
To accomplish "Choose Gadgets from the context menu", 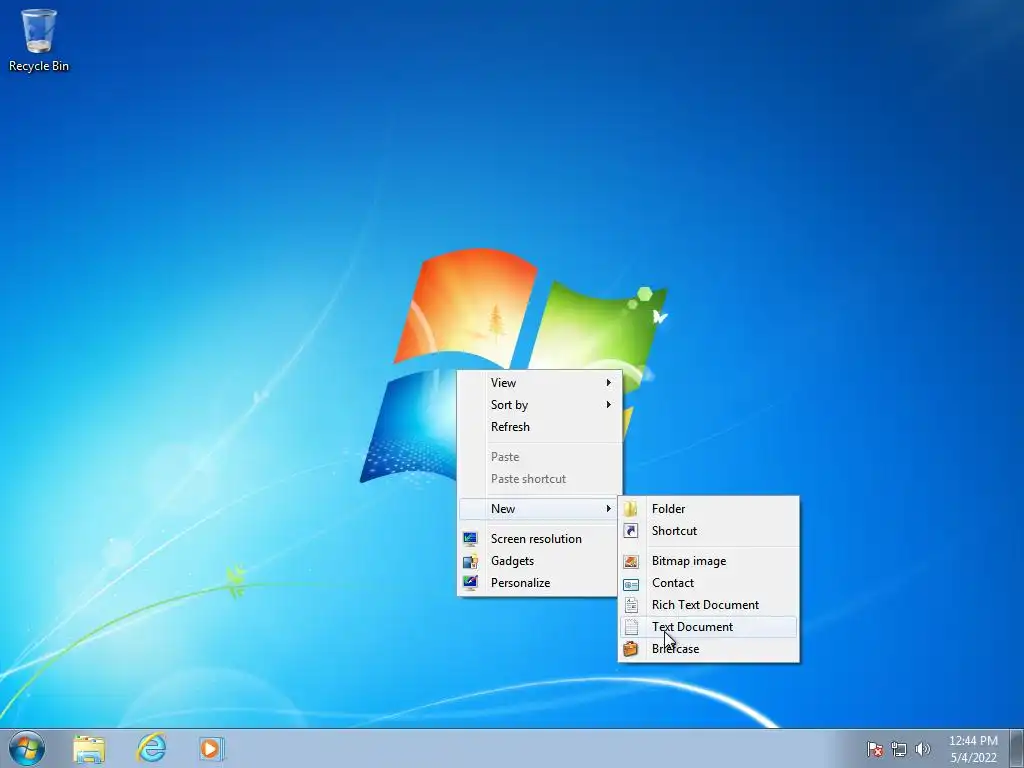I will pyautogui.click(x=539, y=561).
